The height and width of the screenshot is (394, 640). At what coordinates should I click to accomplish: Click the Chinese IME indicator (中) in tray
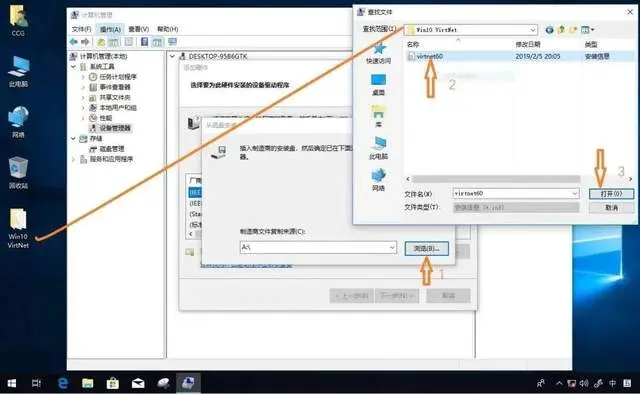(x=612, y=383)
